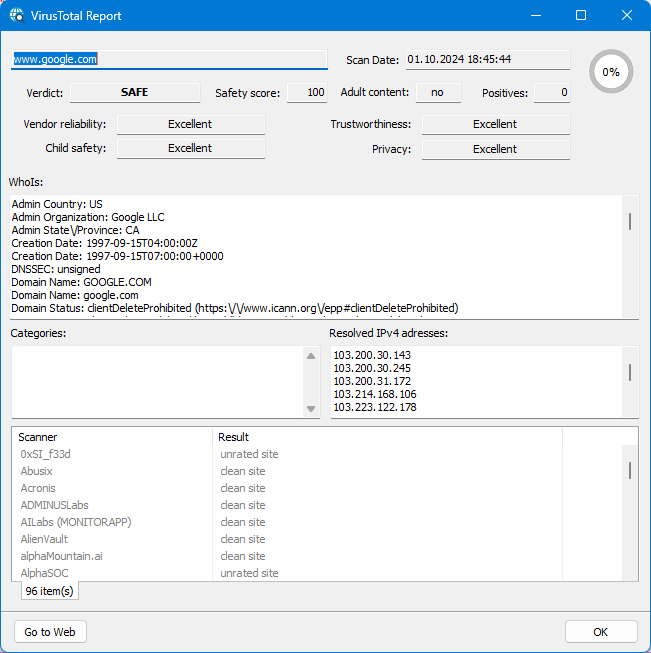This screenshot has height=653, width=651.
Task: Click the WhoIs scrollbar thumb
Action: pos(630,222)
